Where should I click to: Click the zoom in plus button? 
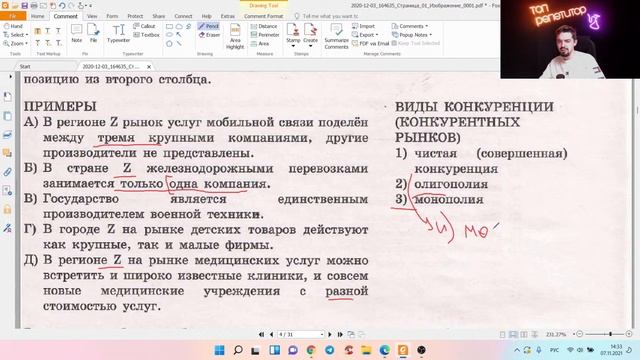pyautogui.click(x=629, y=334)
